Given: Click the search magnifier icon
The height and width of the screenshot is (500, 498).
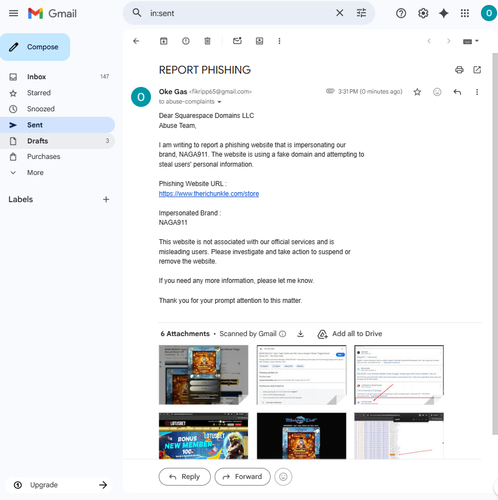Looking at the screenshot, I should (137, 13).
